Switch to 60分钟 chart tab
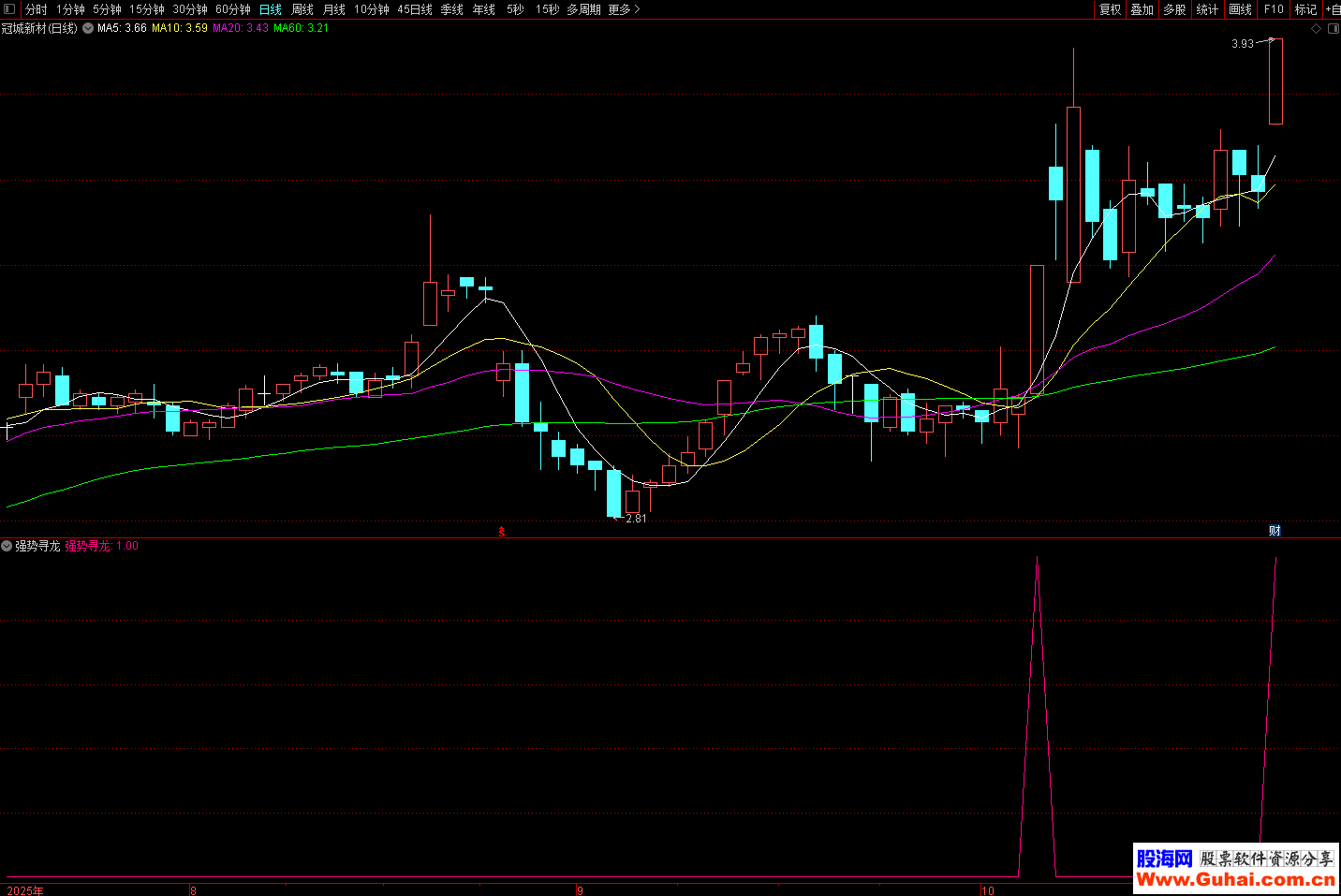Image resolution: width=1341 pixels, height=896 pixels. [x=233, y=9]
